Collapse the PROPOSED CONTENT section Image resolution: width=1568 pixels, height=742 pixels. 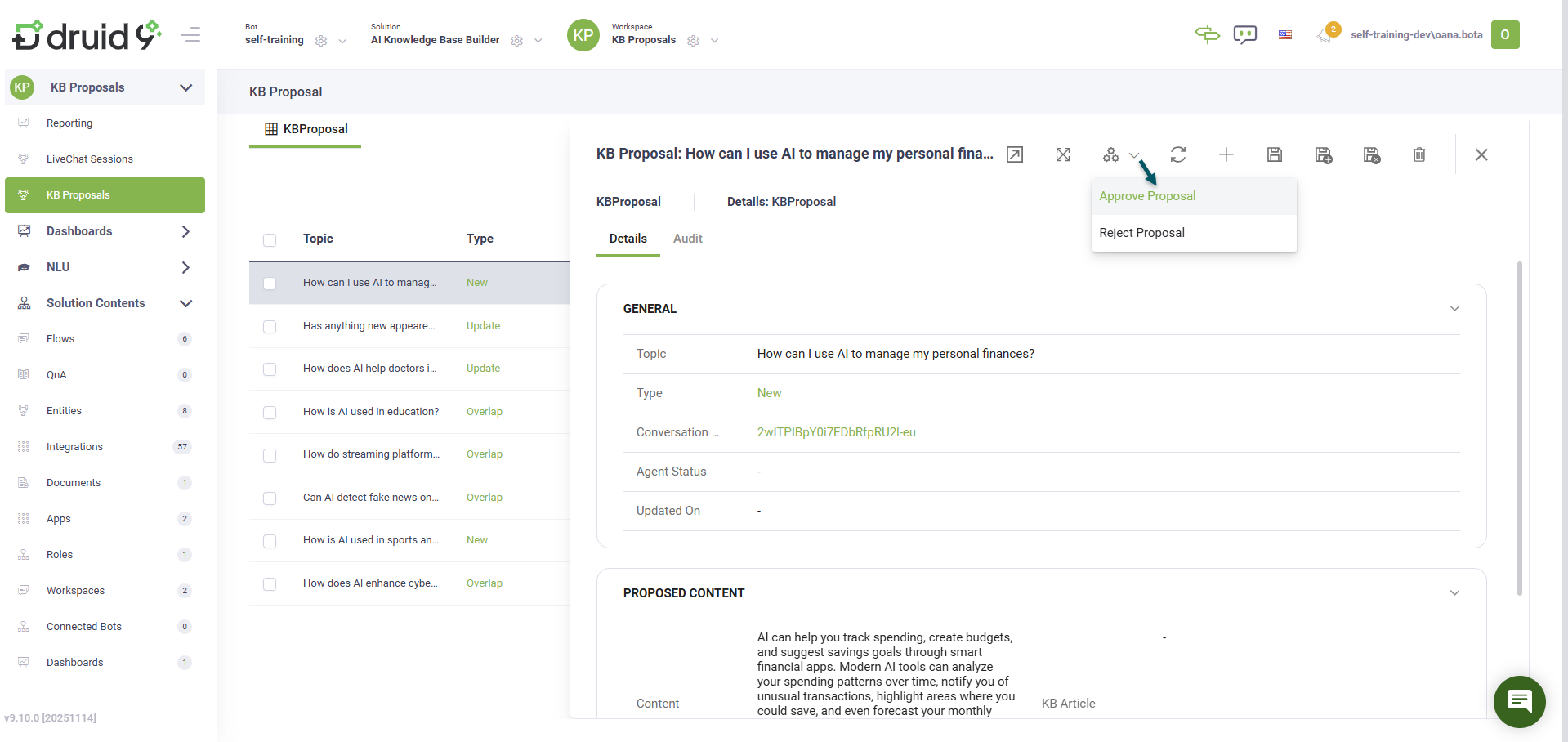tap(1454, 592)
